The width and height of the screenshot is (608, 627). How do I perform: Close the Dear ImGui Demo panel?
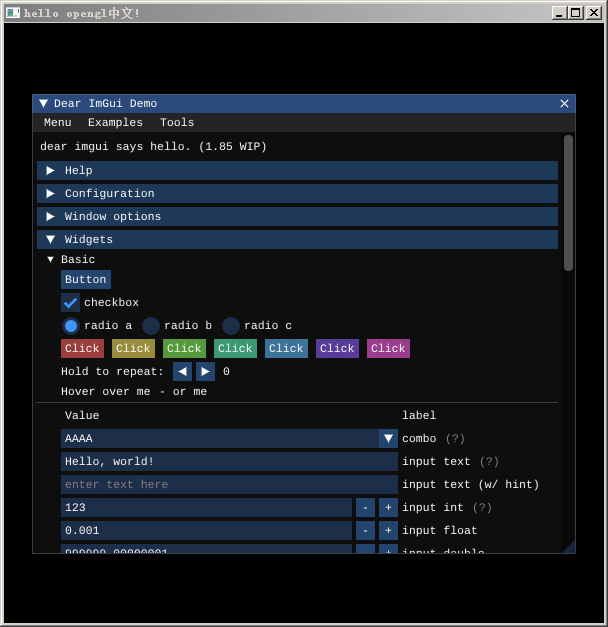click(x=564, y=104)
